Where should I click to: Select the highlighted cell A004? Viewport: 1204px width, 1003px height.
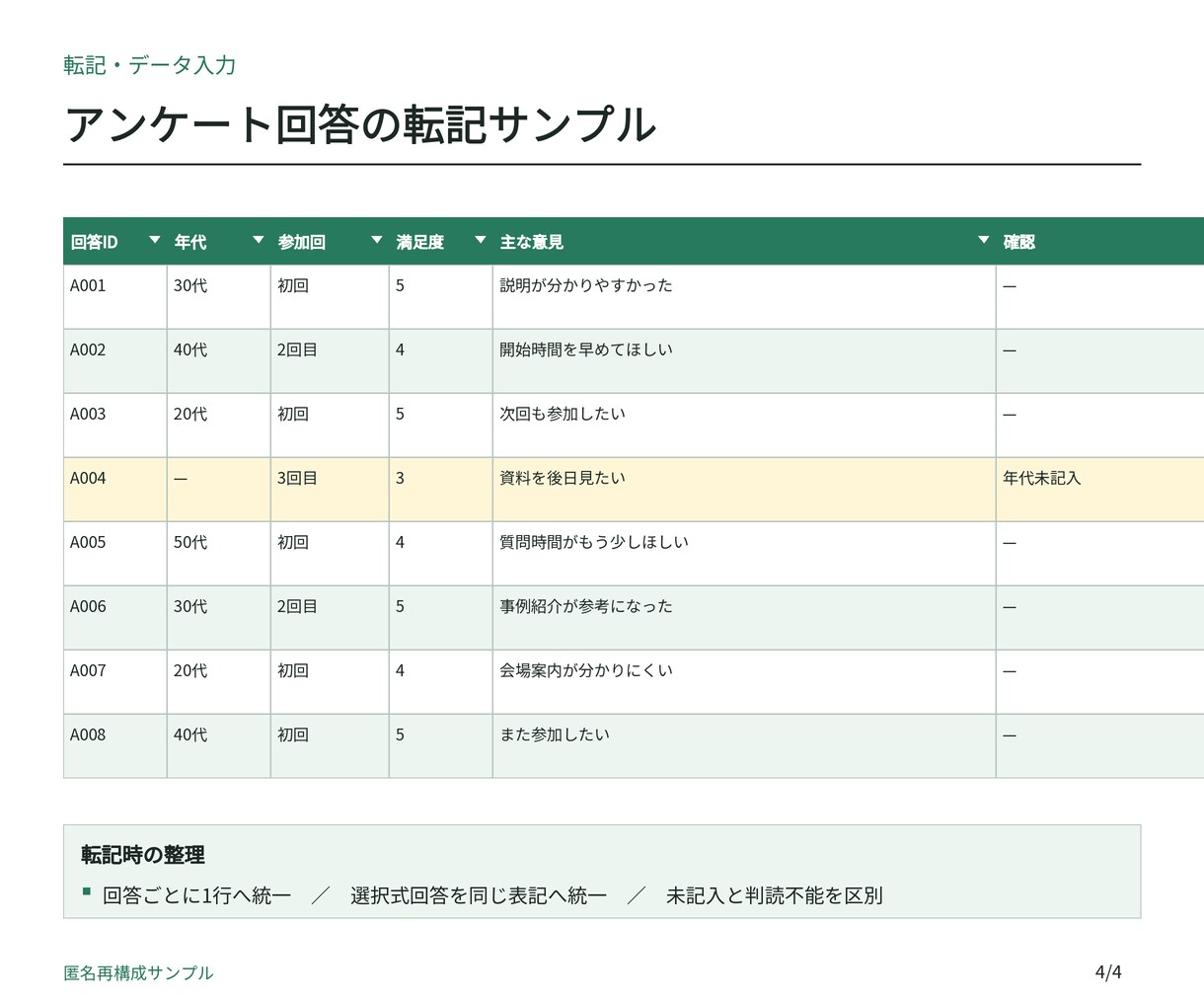click(115, 490)
